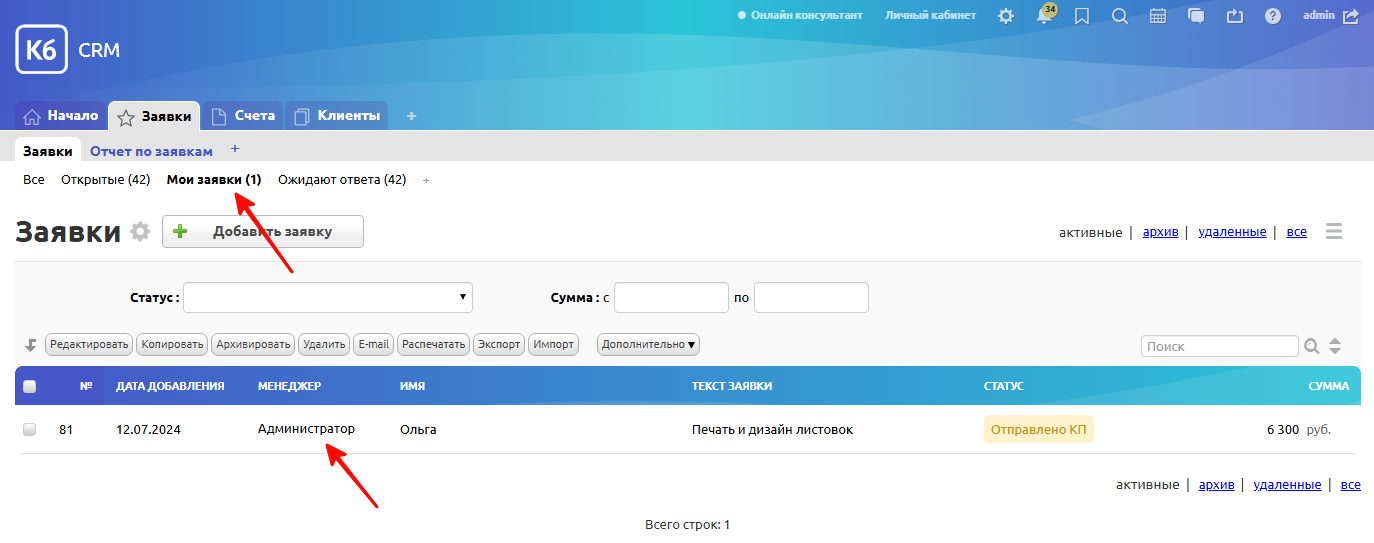Viewport: 1374px width, 543px height.
Task: Open the calendar icon in header
Action: 1158,16
